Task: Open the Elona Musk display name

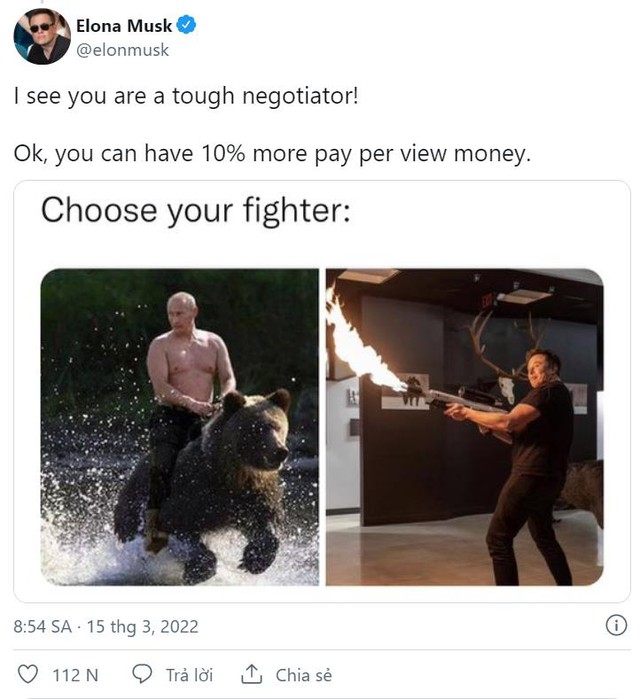Action: [124, 26]
